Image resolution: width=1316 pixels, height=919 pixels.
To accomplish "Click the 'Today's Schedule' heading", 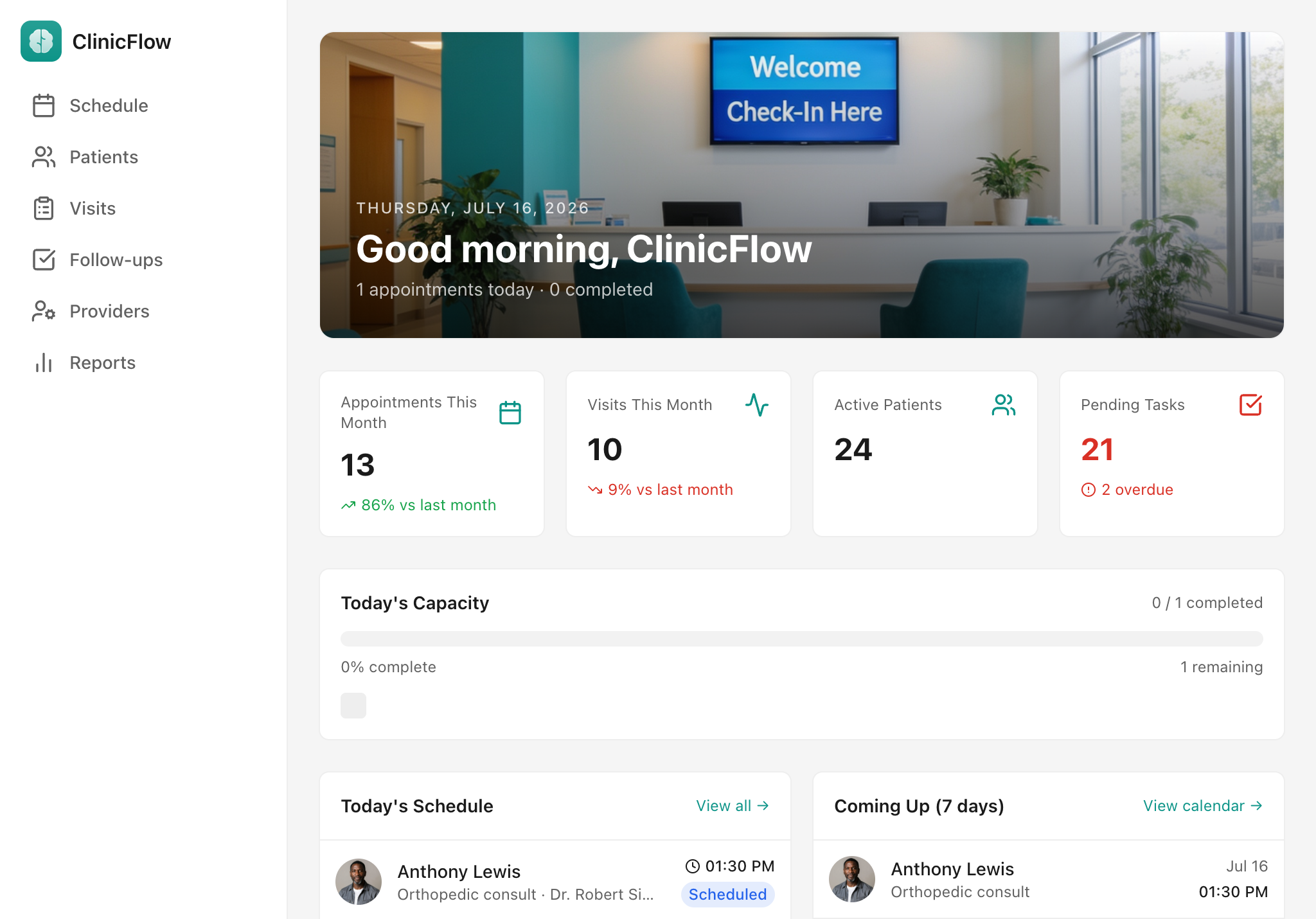I will pos(417,806).
